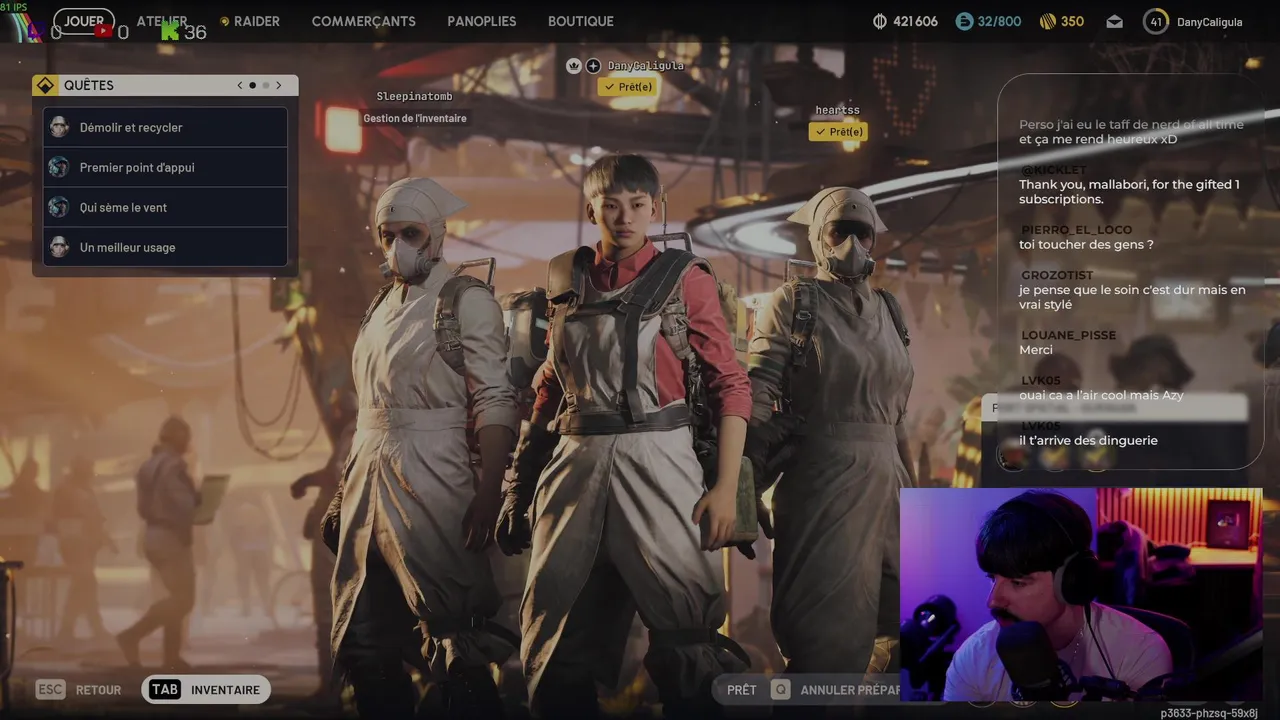This screenshot has width=1280, height=720.
Task: Open INVENTAIRE with the TAB button
Action: [206, 690]
